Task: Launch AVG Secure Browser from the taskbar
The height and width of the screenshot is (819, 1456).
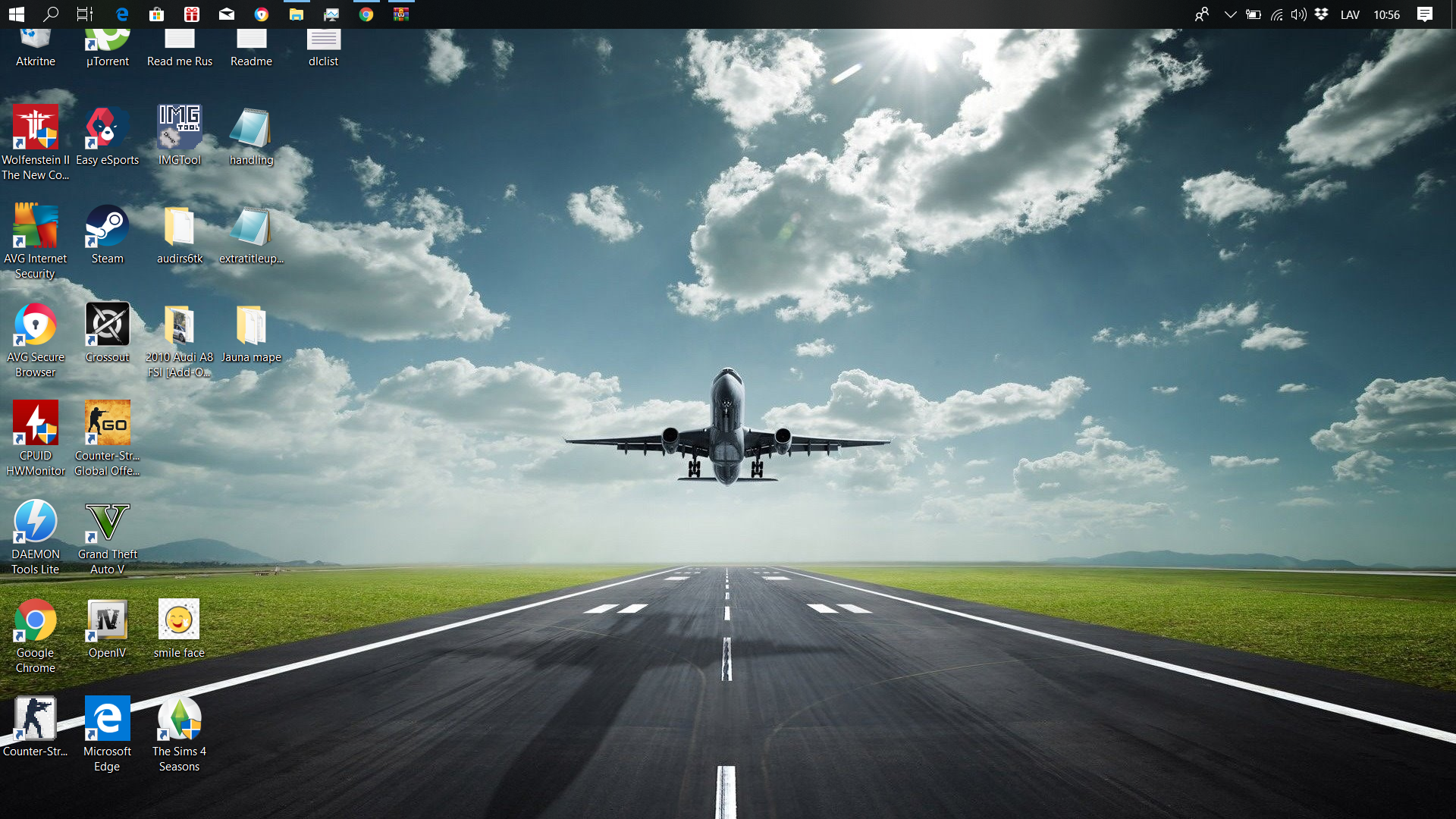Action: (x=261, y=14)
